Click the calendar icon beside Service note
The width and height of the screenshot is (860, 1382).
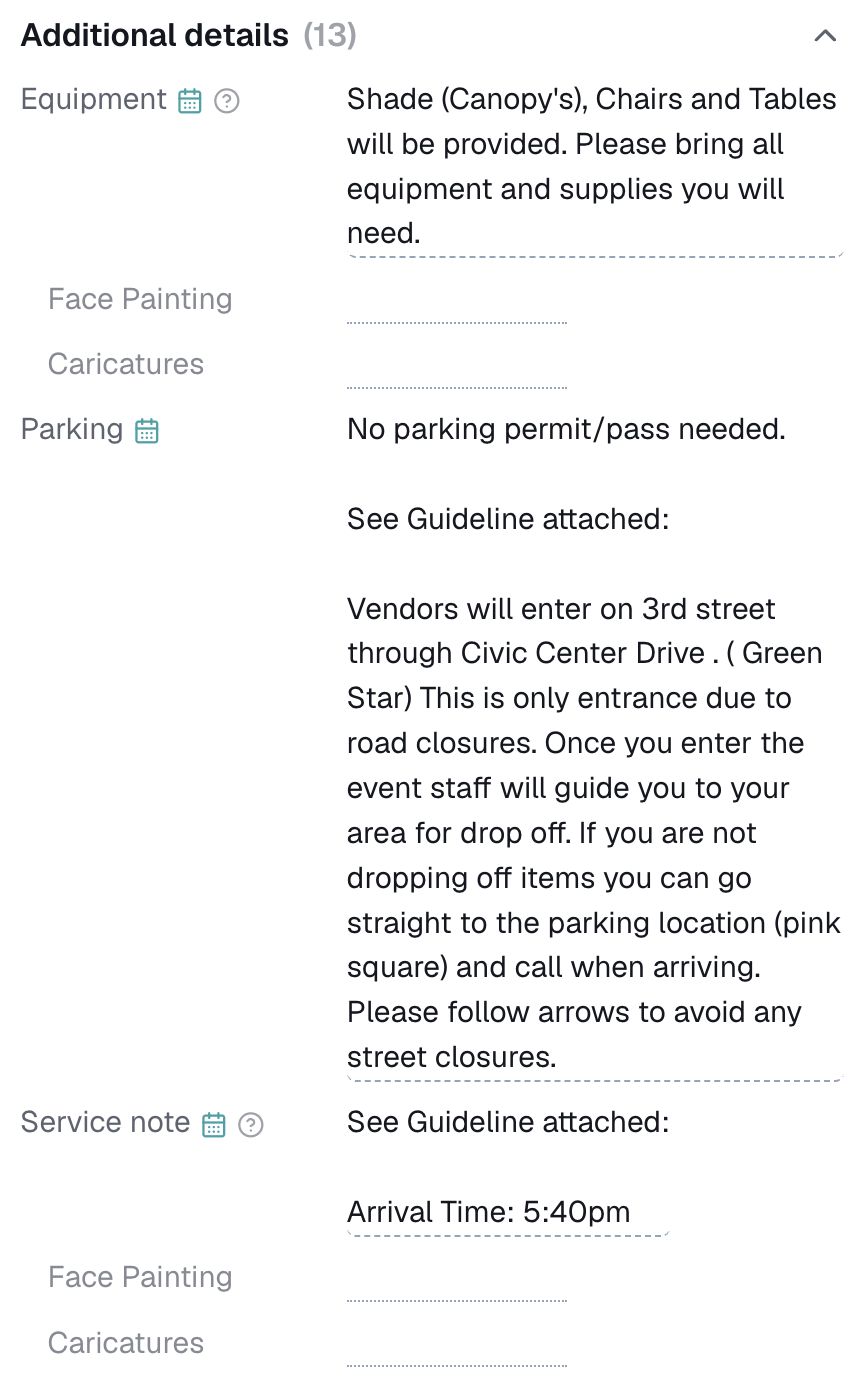pos(214,1124)
